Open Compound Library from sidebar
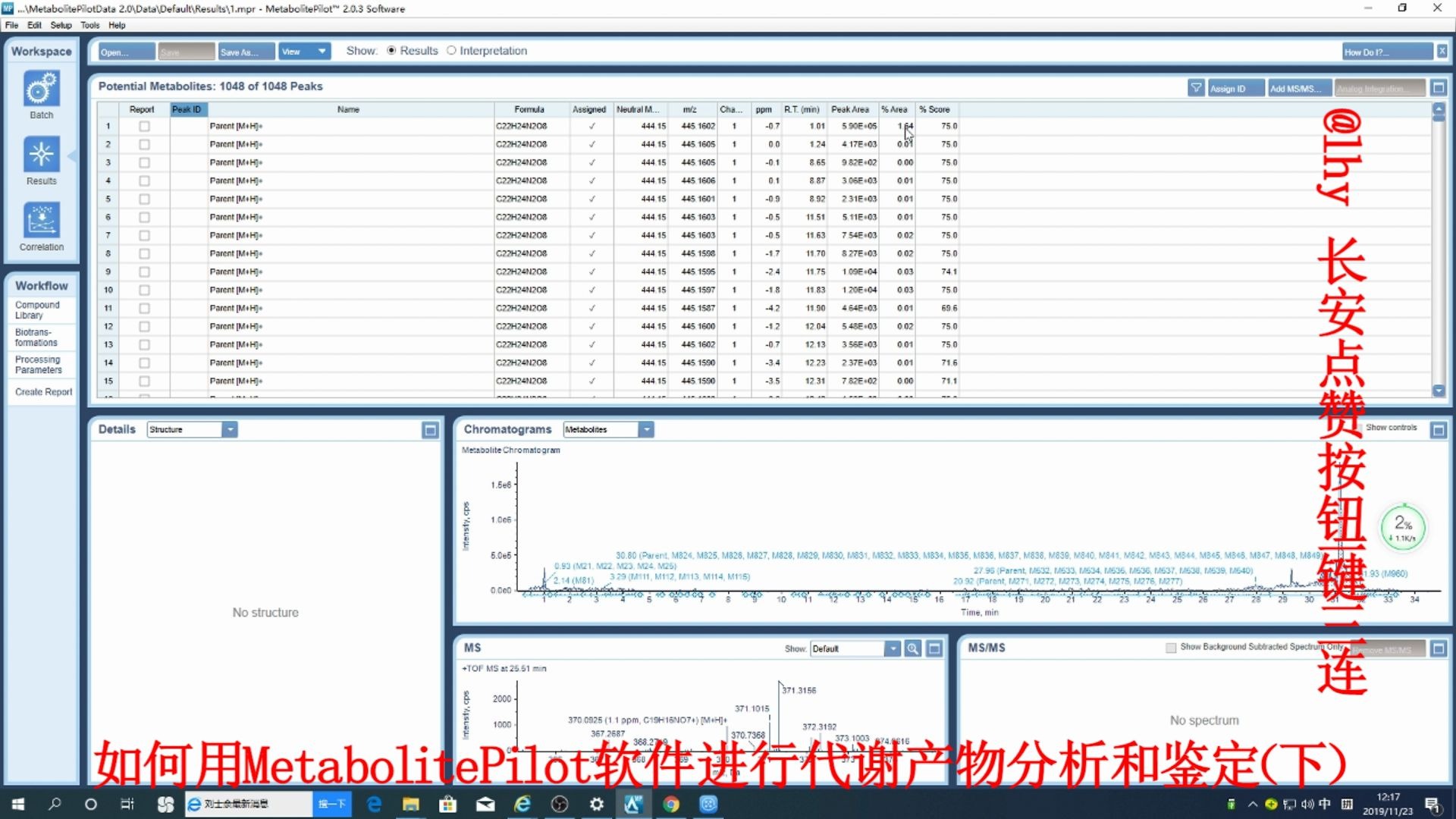 (x=40, y=310)
